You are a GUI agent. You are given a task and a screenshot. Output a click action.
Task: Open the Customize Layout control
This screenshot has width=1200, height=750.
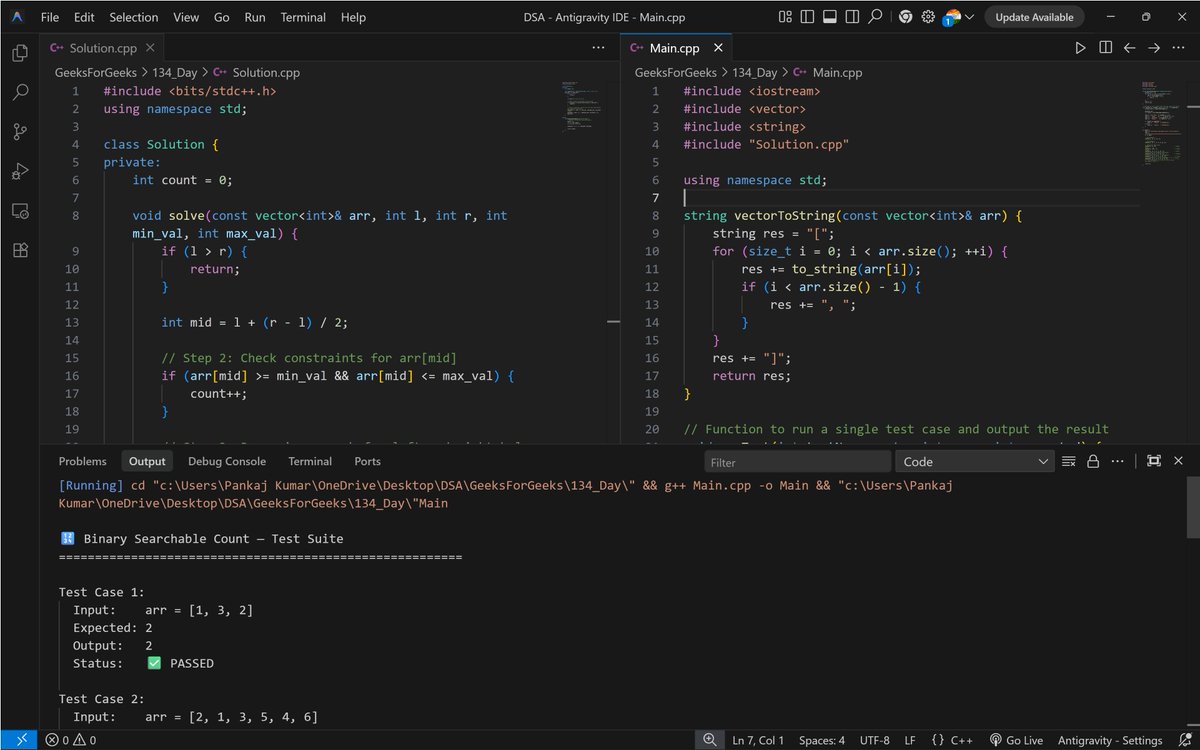click(x=784, y=17)
